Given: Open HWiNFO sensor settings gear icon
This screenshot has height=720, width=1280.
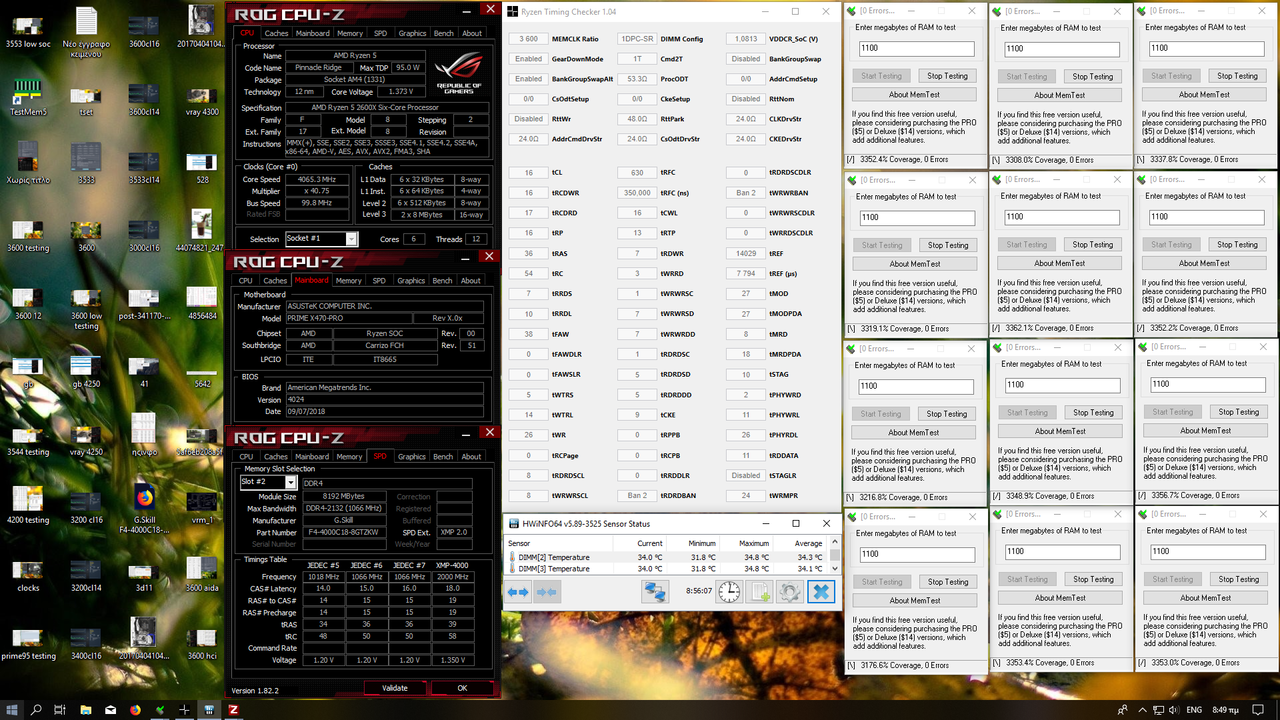Looking at the screenshot, I should point(790,592).
